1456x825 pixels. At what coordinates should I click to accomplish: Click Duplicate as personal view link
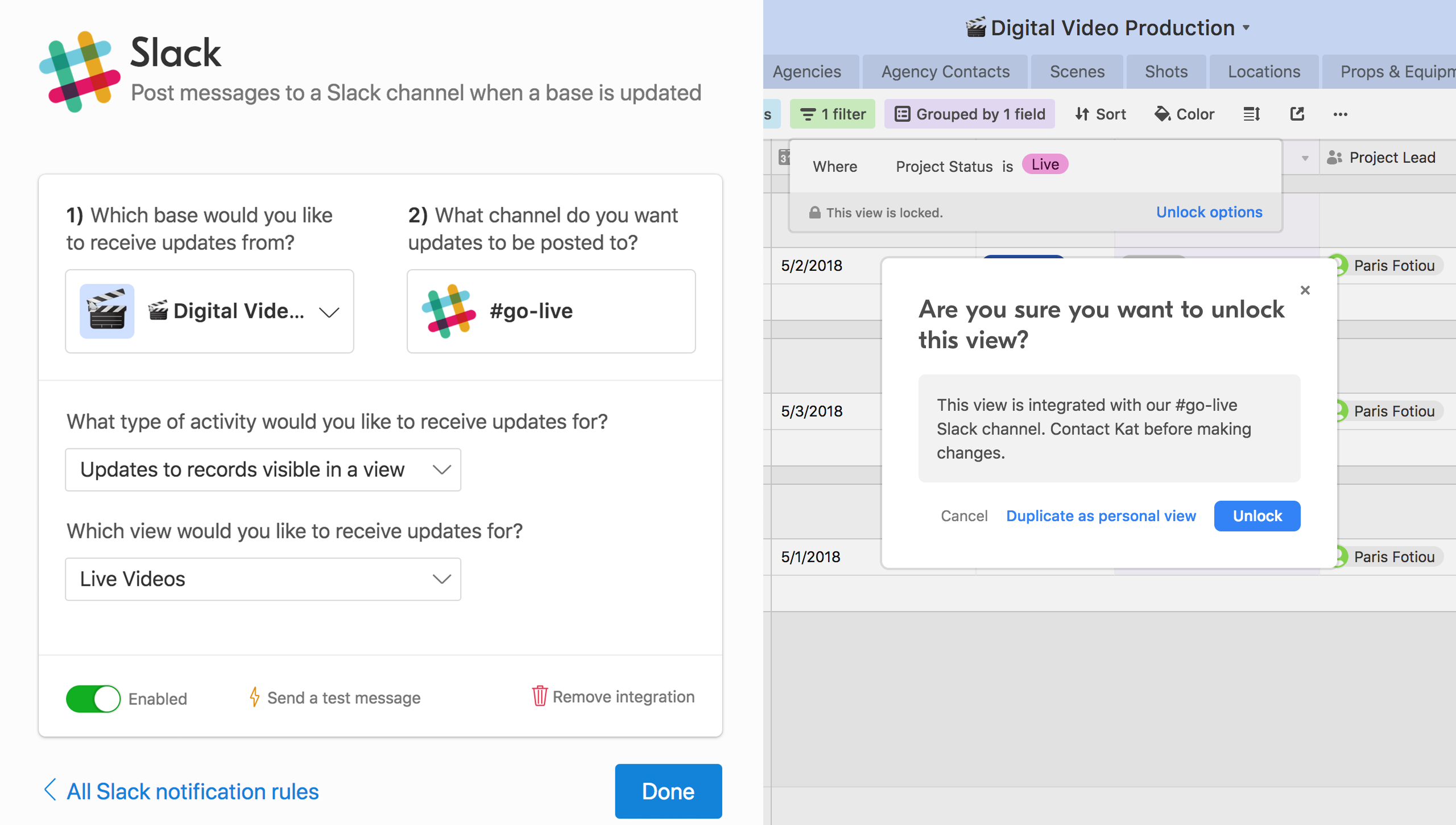click(1101, 516)
